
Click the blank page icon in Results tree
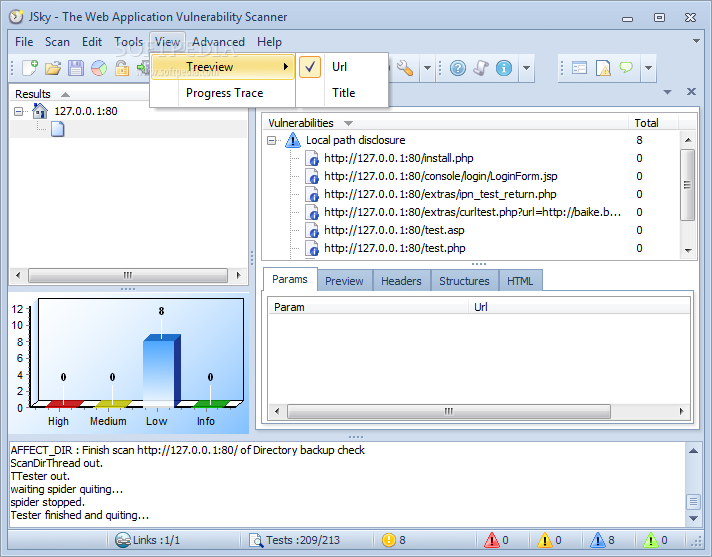coord(58,129)
